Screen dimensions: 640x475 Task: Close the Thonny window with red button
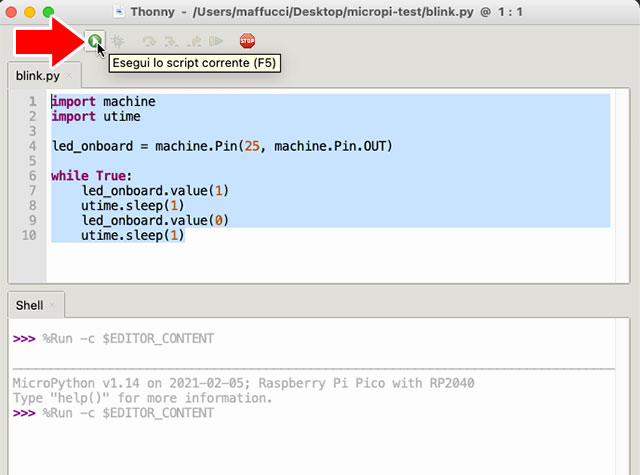(x=12, y=11)
